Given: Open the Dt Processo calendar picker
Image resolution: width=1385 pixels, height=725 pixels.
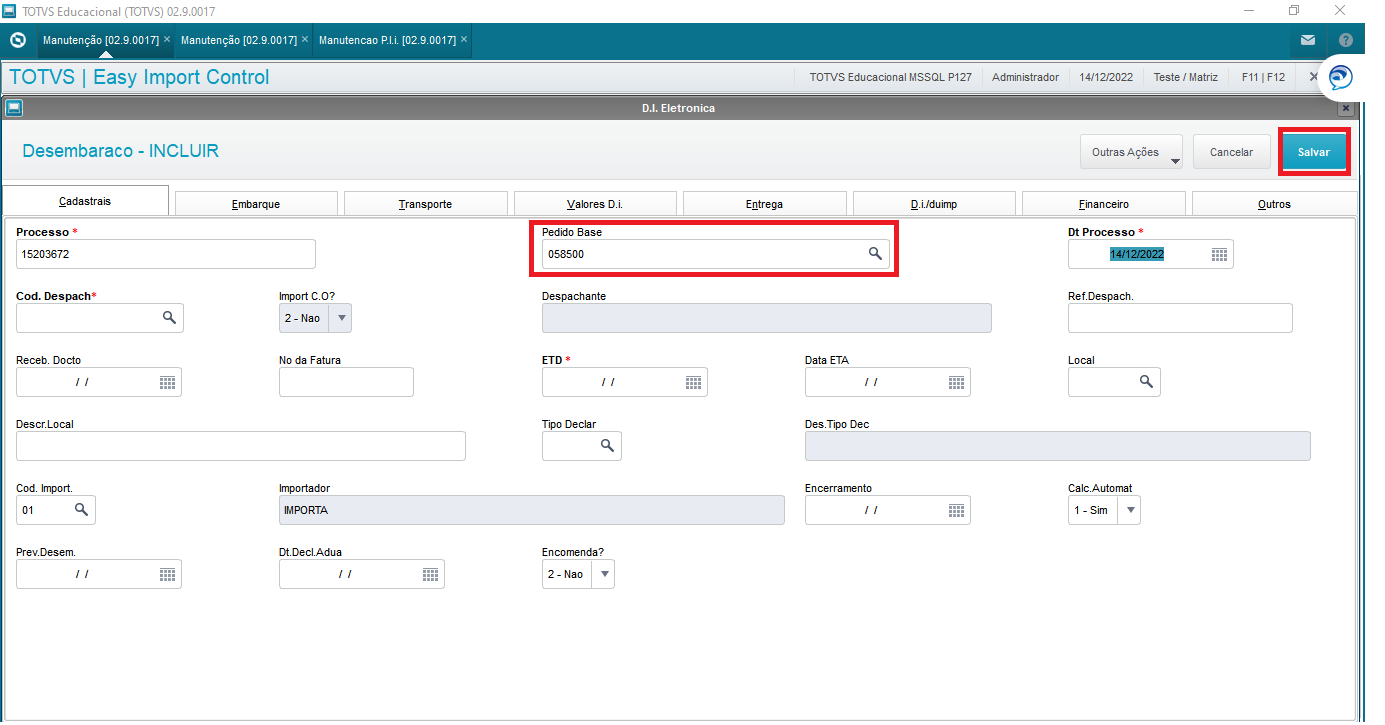Looking at the screenshot, I should point(1219,254).
